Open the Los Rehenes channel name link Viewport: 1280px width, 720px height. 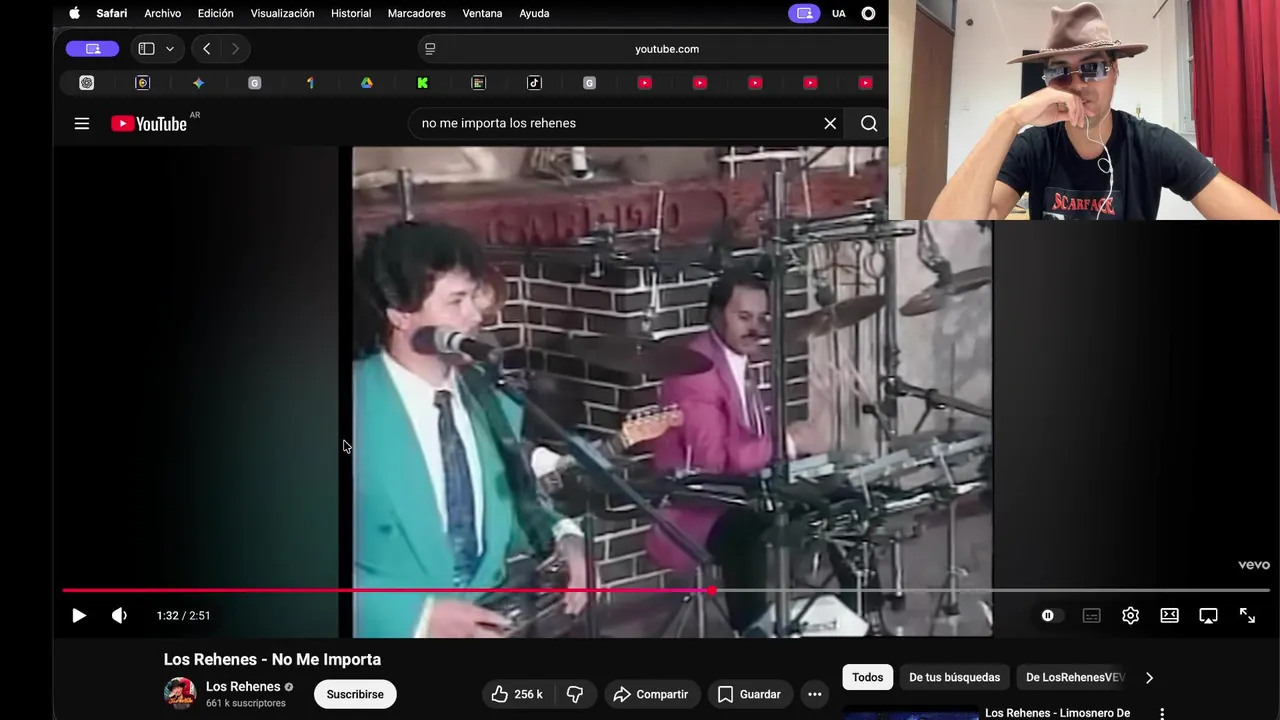tap(243, 686)
